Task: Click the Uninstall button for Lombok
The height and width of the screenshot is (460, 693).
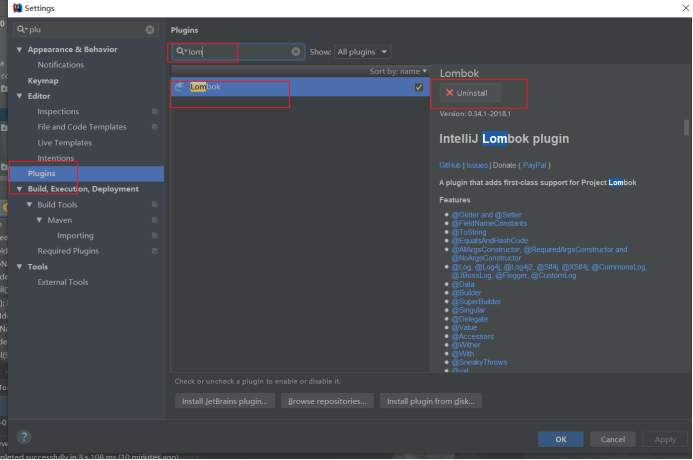Action: 470,93
